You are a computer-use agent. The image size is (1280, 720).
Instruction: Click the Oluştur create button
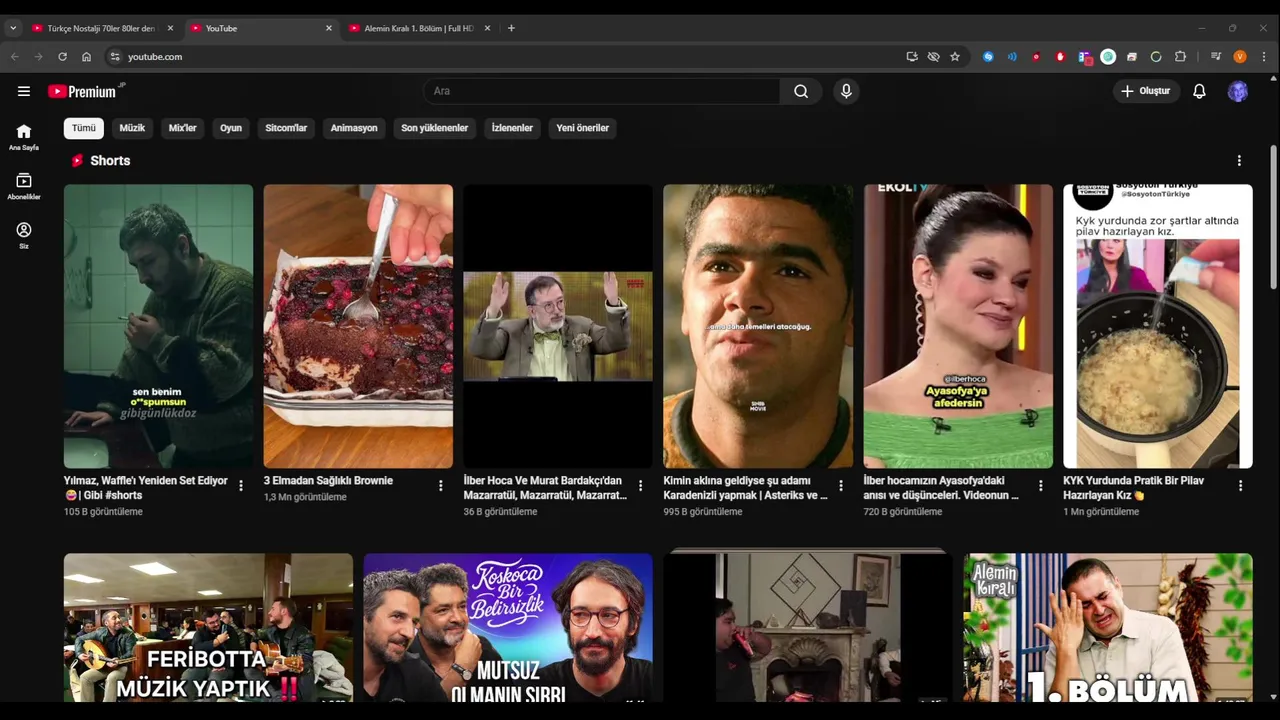1146,91
